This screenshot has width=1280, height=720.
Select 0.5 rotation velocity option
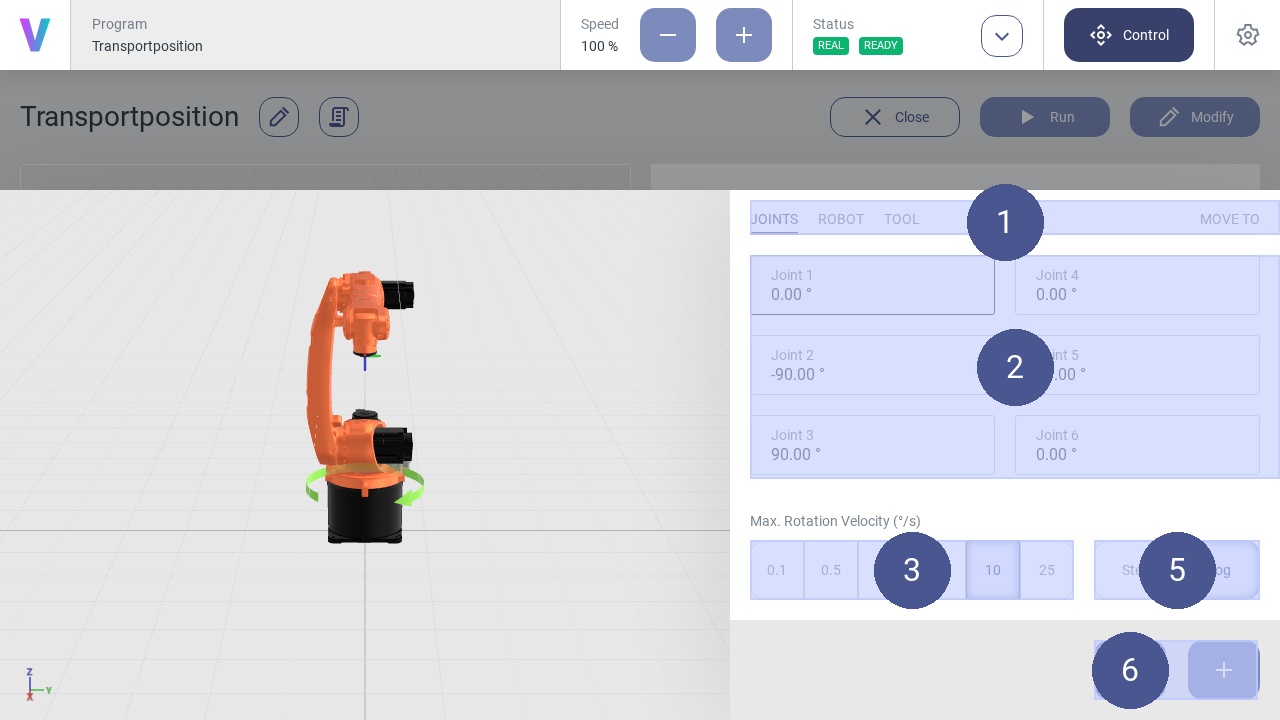831,570
